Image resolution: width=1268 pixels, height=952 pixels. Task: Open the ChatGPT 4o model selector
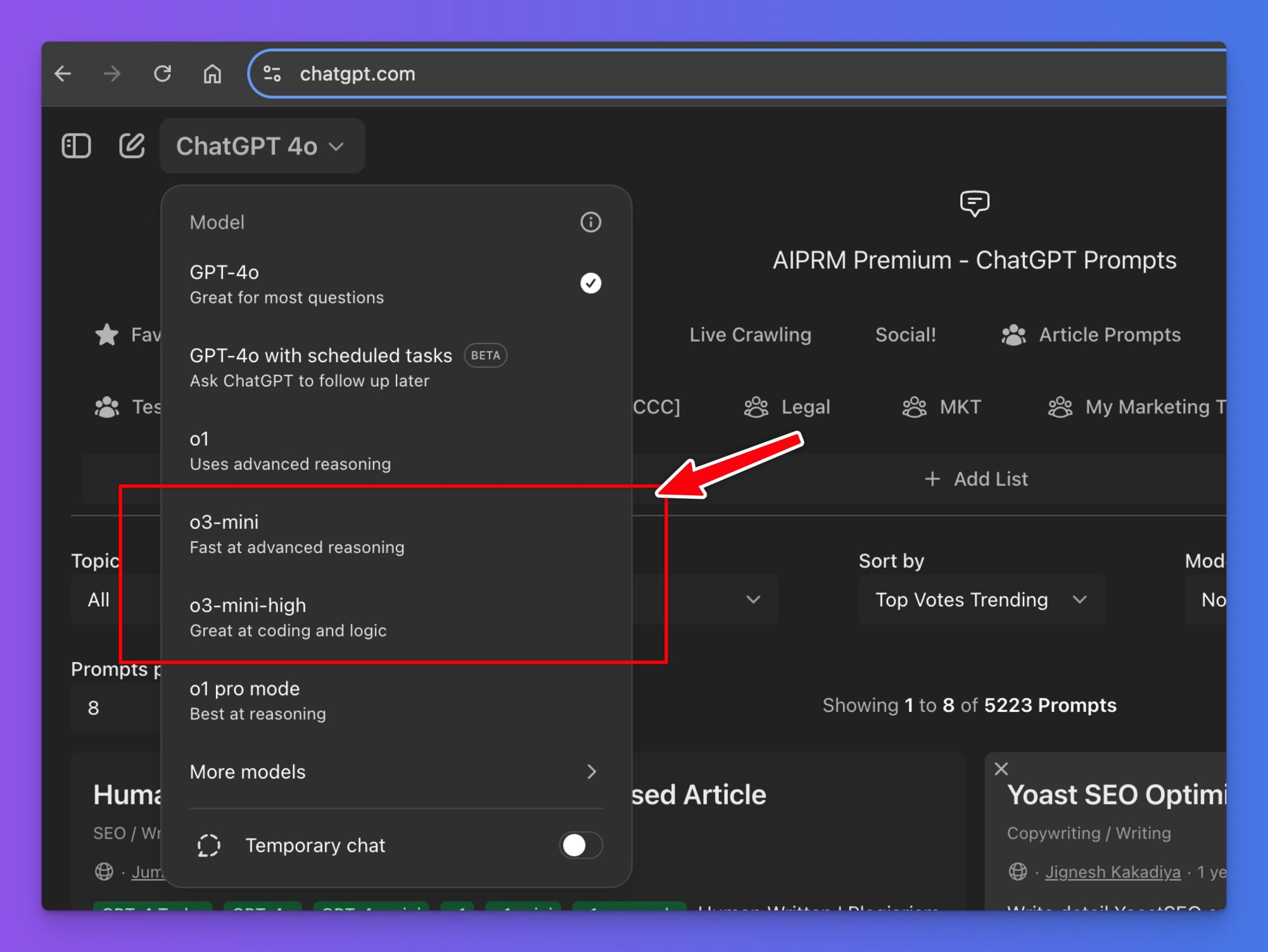coord(262,146)
